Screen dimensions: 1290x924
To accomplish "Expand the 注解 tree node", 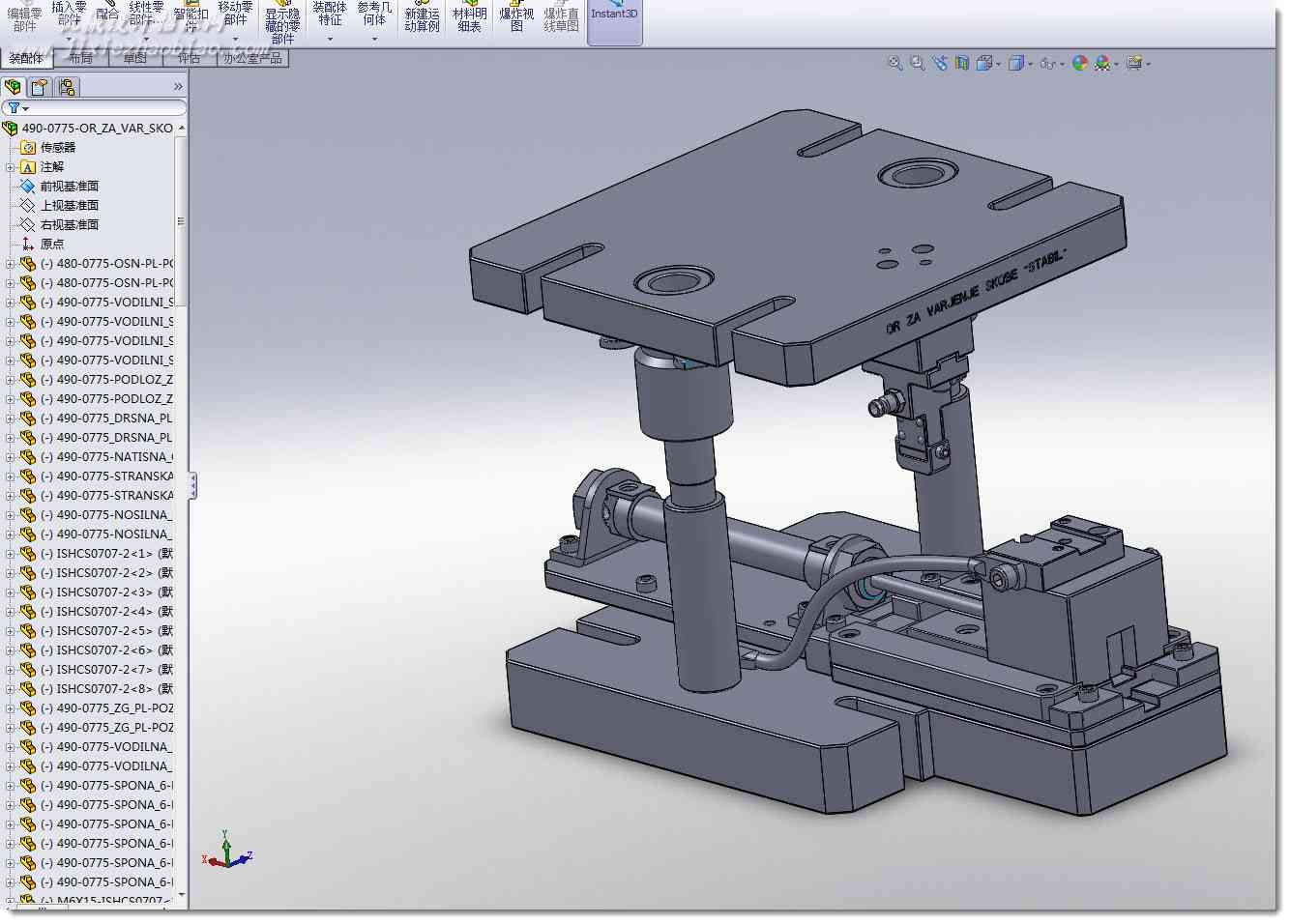I will tap(10, 167).
